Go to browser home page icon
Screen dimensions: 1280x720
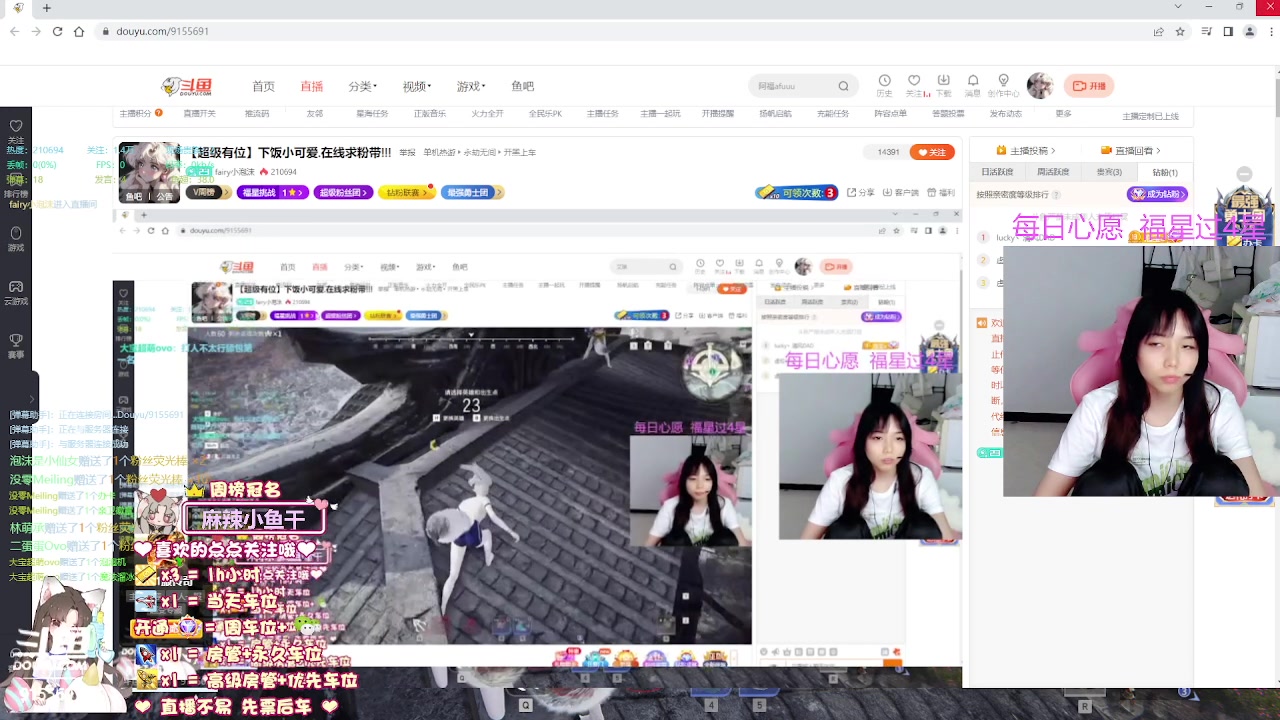pyautogui.click(x=79, y=31)
